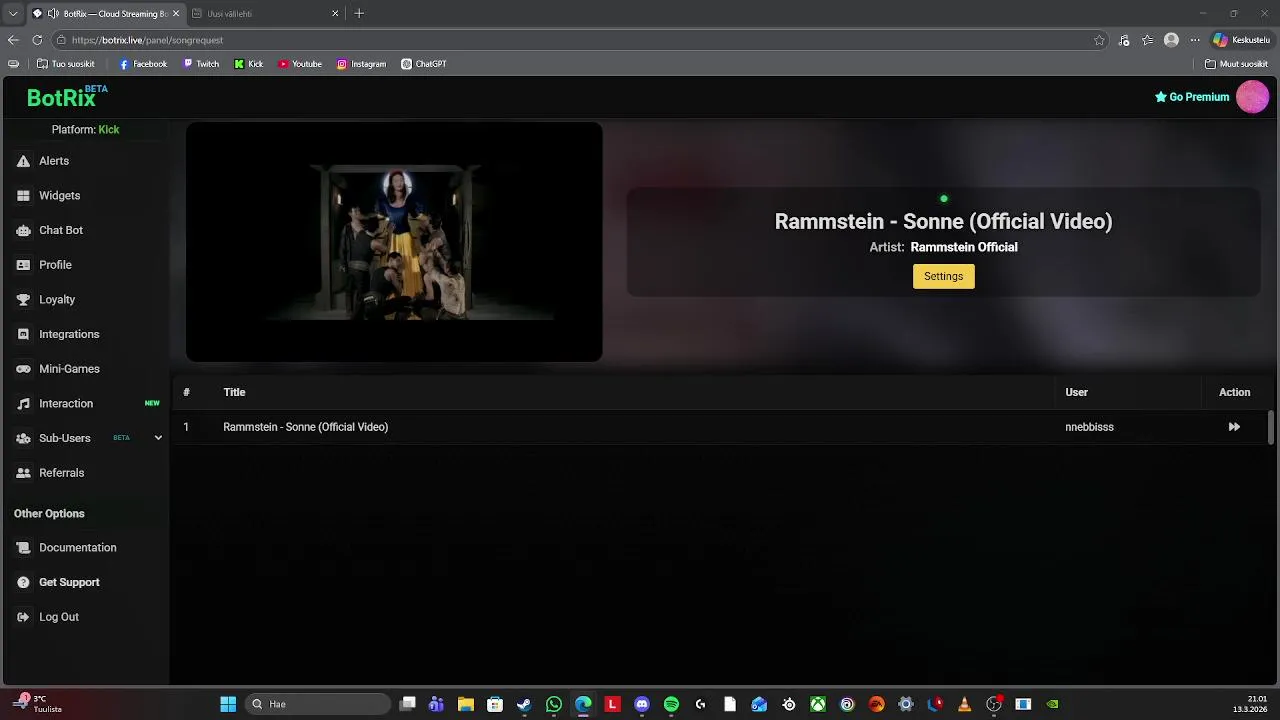Click the song video player thumbnail
1280x720 pixels.
(394, 242)
